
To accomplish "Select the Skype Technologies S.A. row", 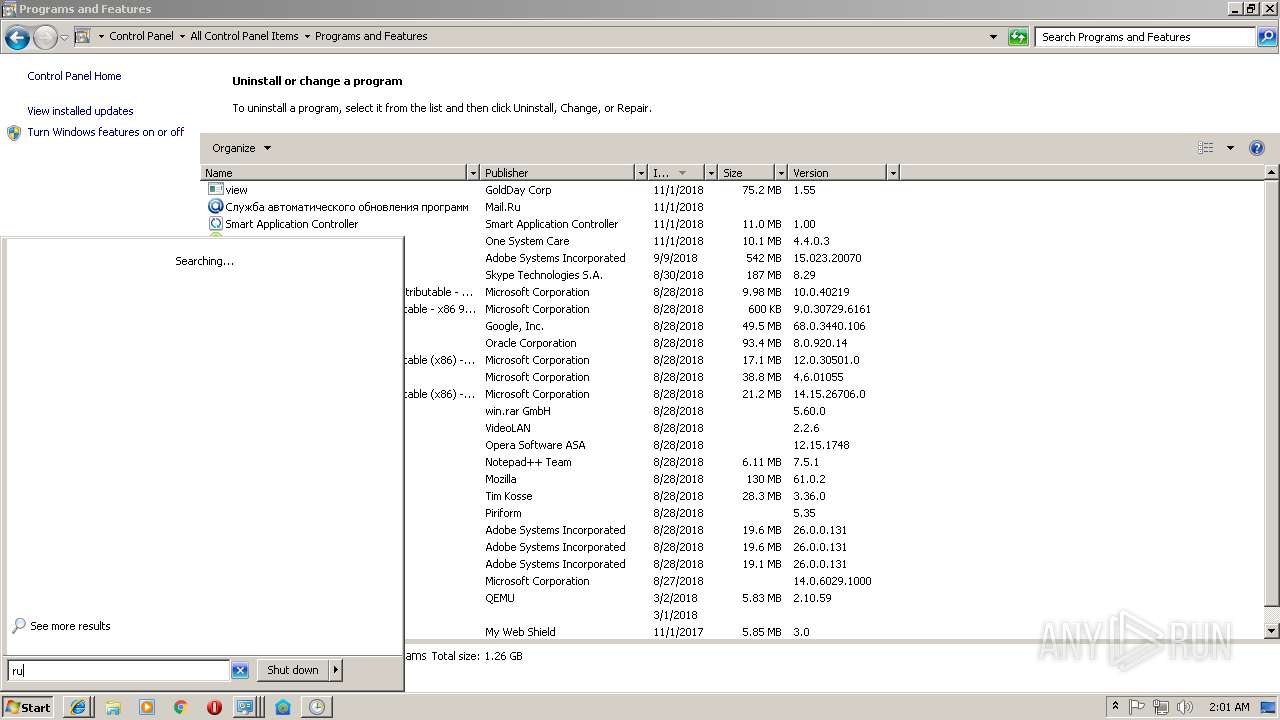I will (x=544, y=275).
